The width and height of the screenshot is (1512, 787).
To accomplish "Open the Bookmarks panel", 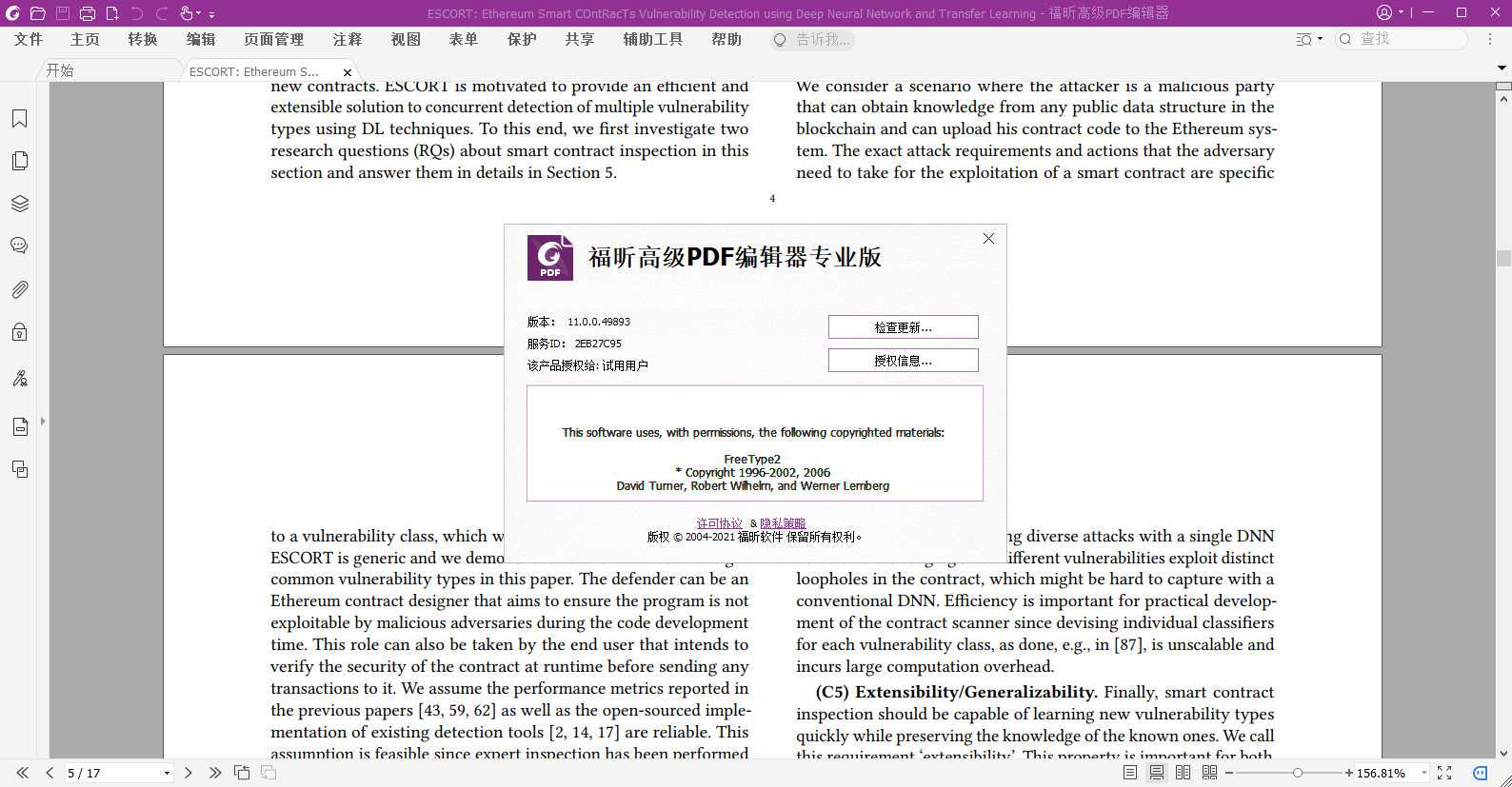I will (x=19, y=119).
